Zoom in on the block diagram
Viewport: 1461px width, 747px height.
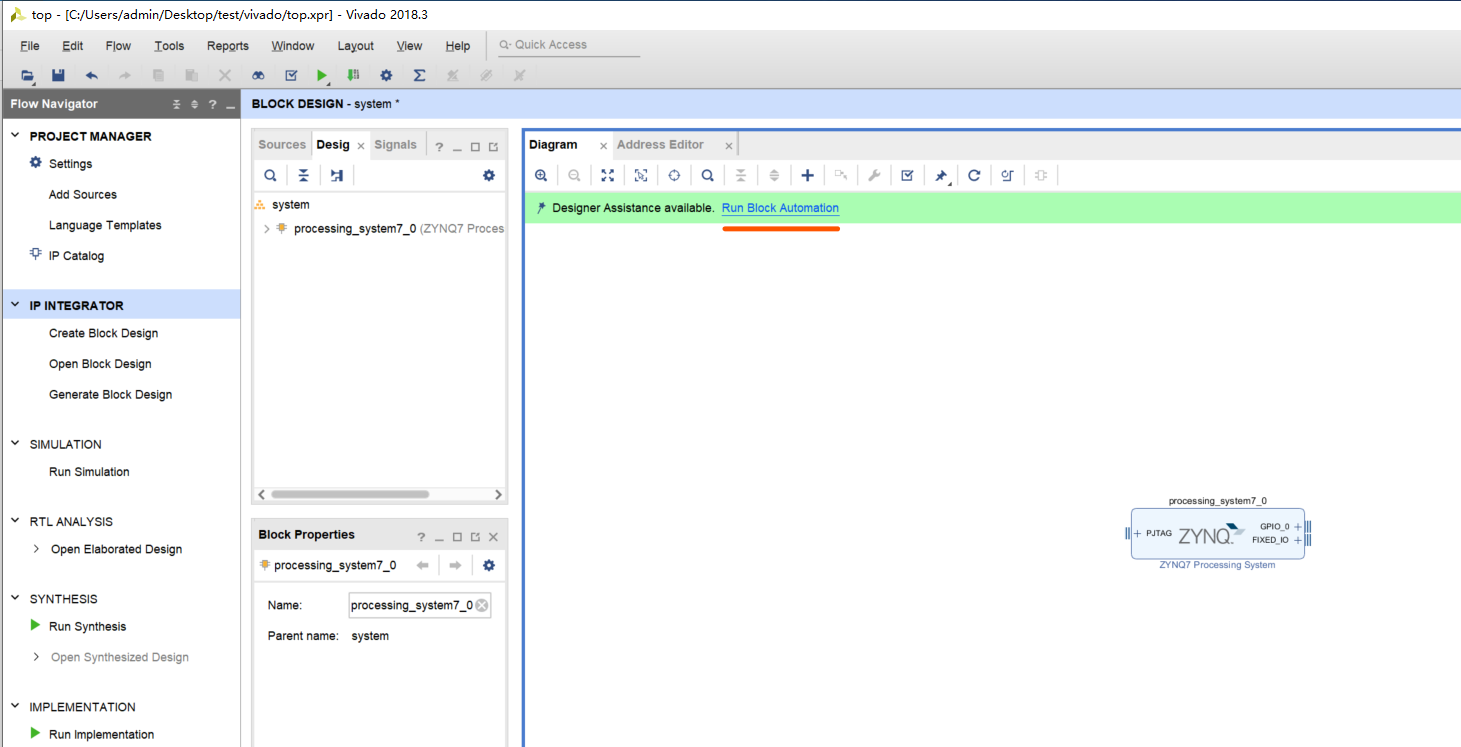541,175
